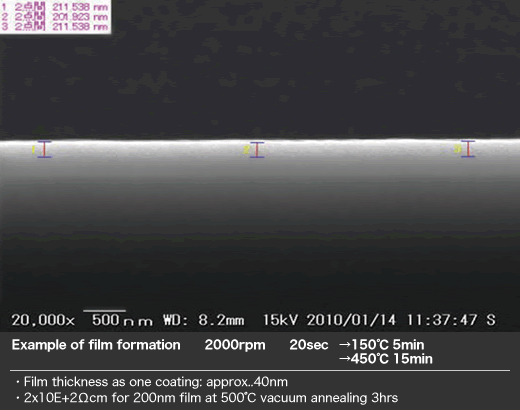Click the 'Example of film formation' heading
This screenshot has height=410, width=520.
(96, 345)
